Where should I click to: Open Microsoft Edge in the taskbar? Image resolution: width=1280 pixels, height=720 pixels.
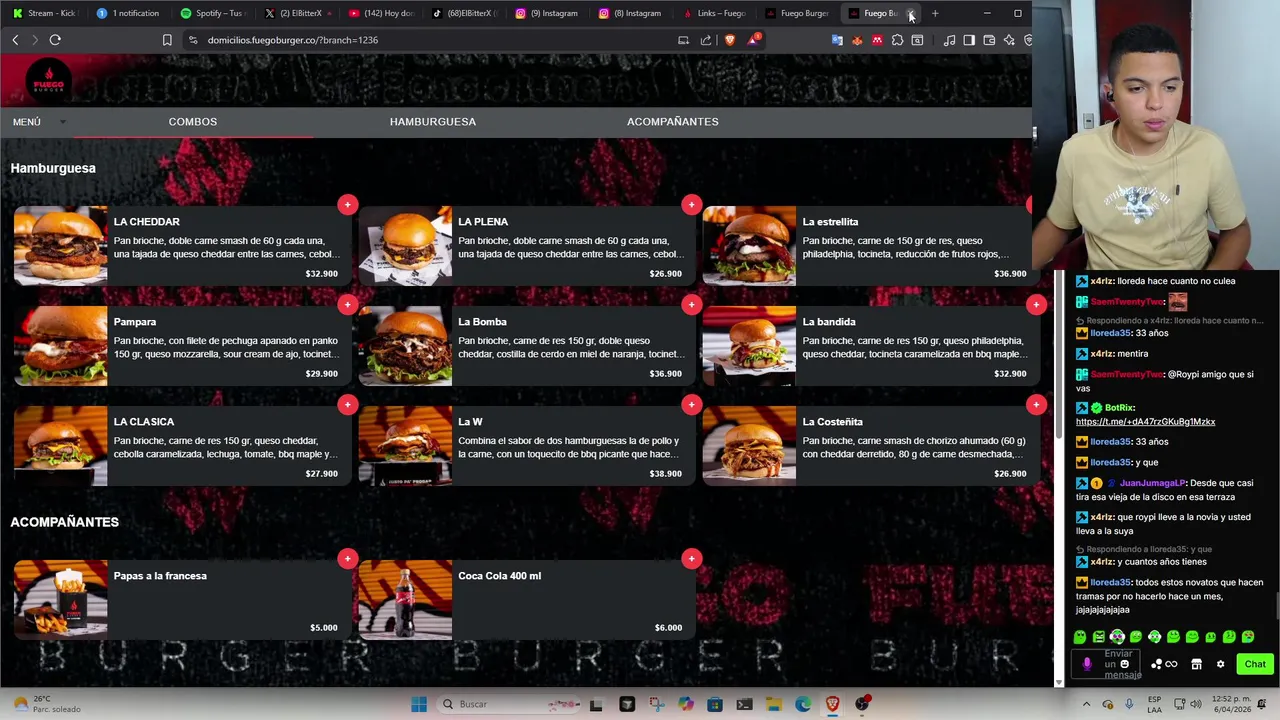pos(803,704)
